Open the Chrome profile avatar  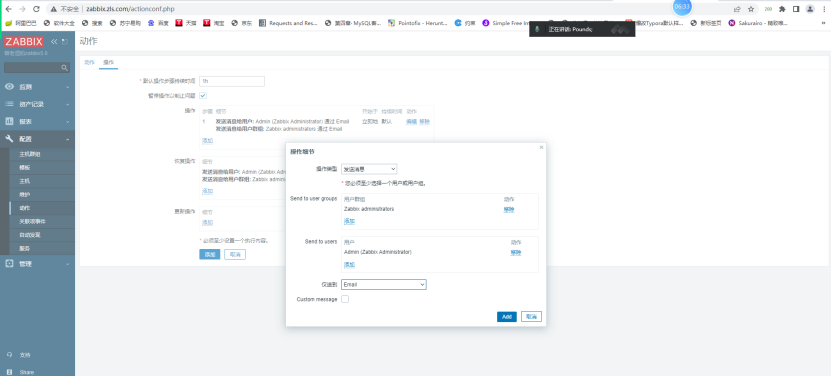point(810,9)
